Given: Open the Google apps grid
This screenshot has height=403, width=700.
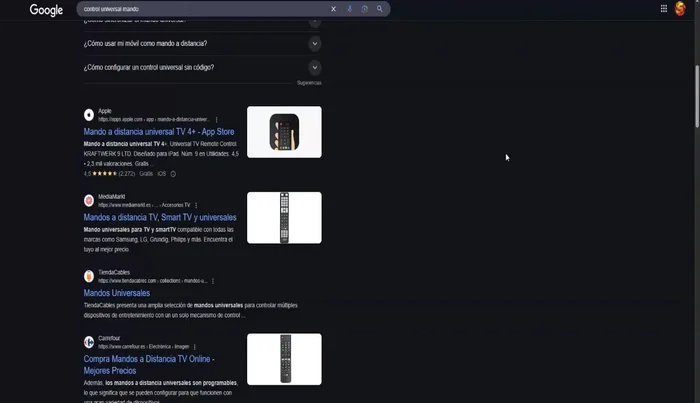Looking at the screenshot, I should [664, 9].
